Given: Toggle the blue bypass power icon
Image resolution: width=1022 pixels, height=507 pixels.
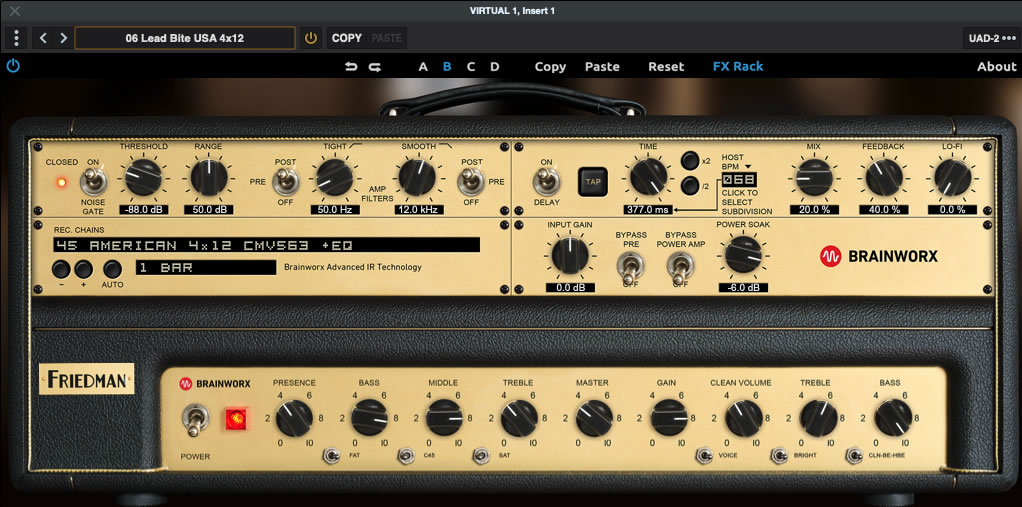Looking at the screenshot, I should tap(13, 66).
